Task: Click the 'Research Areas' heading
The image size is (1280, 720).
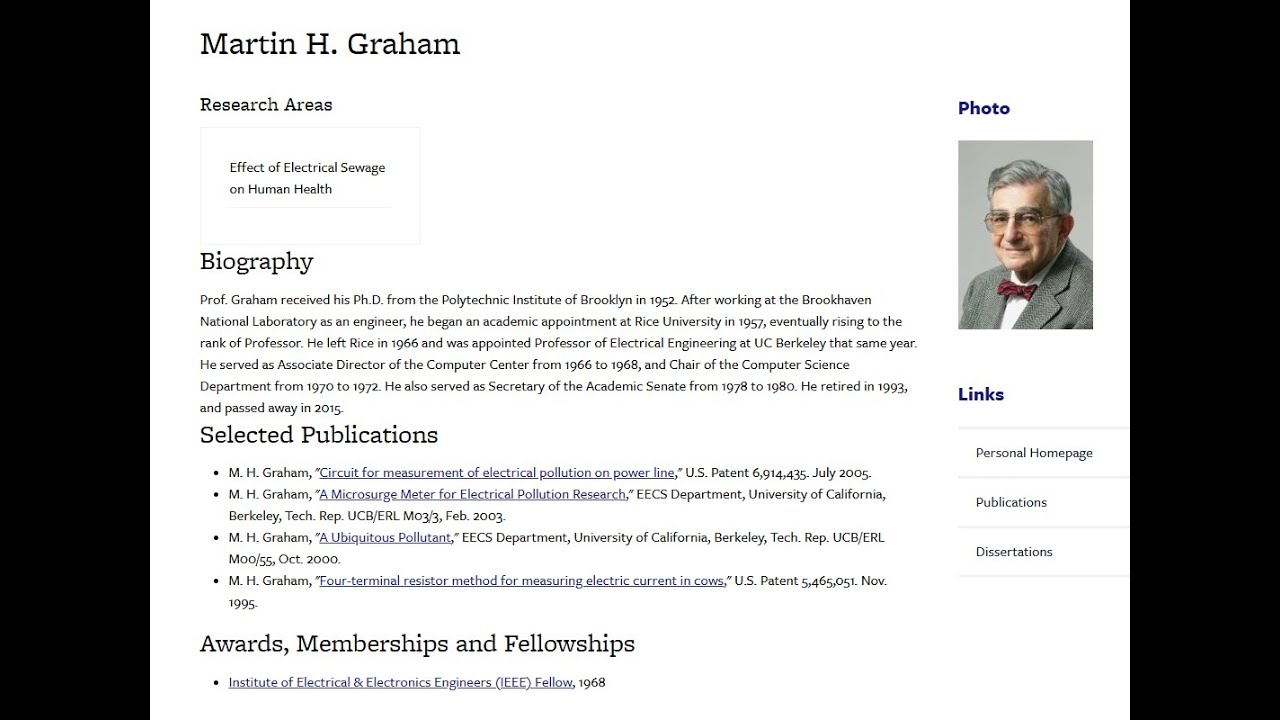Action: pos(266,105)
